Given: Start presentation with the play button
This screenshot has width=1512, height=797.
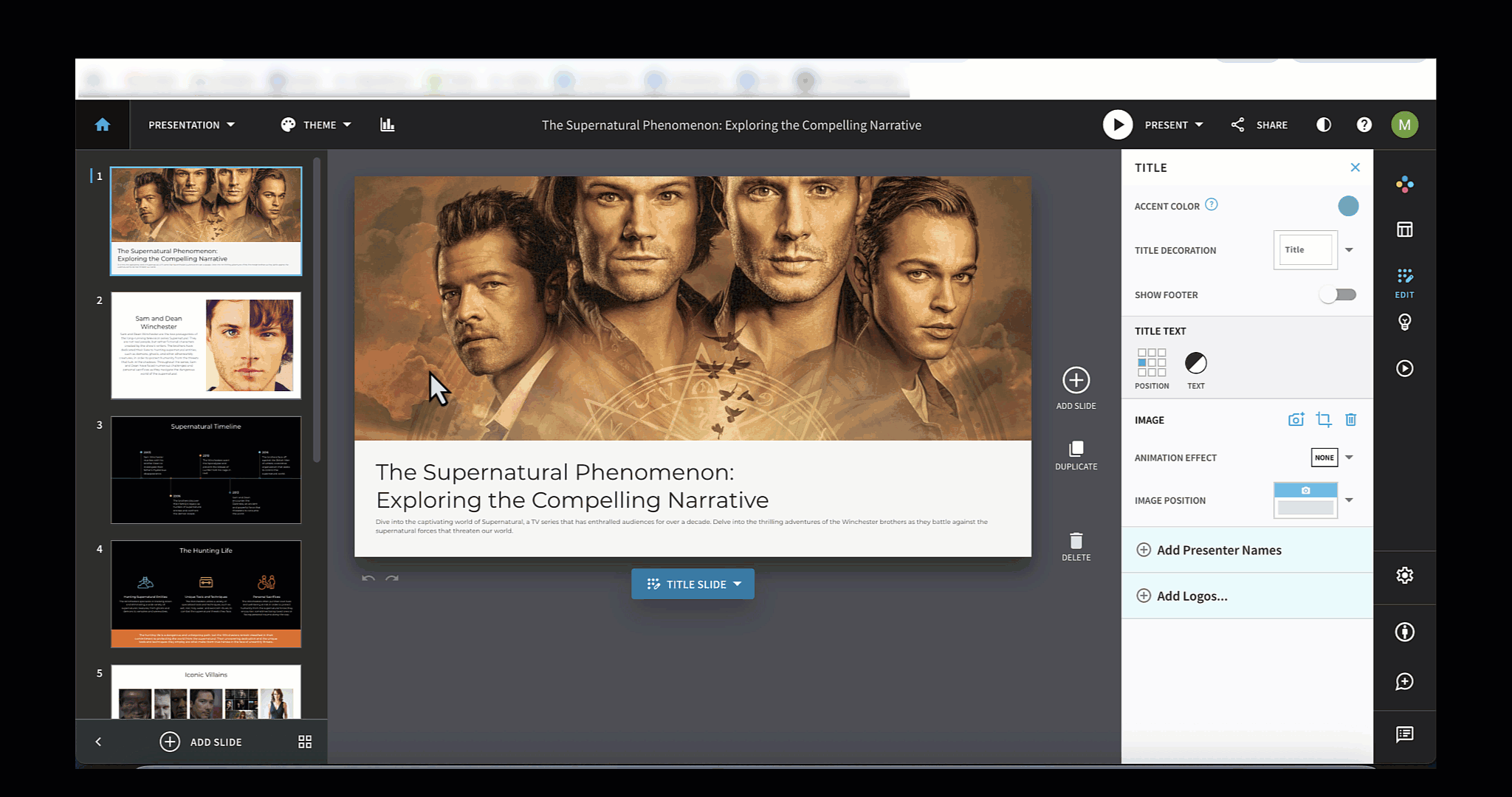Looking at the screenshot, I should (x=1118, y=125).
